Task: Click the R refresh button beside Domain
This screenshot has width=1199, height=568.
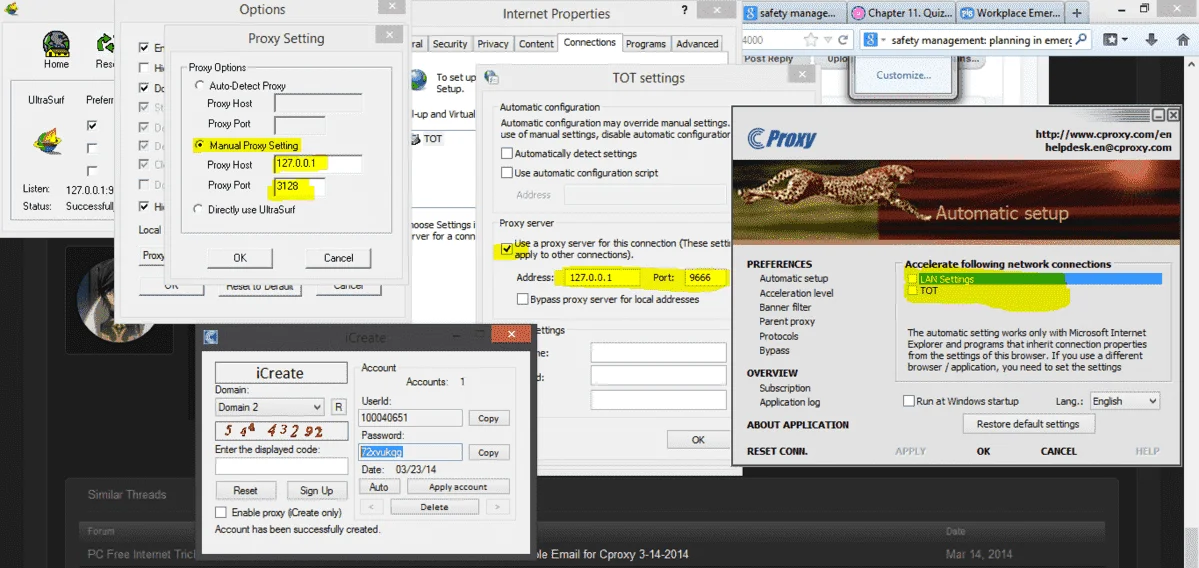Action: pyautogui.click(x=339, y=407)
